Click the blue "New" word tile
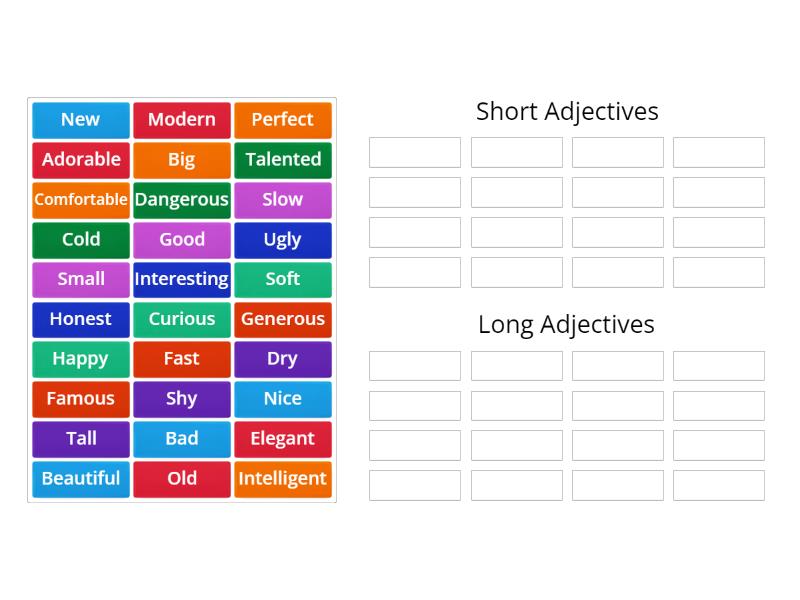Viewport: 800px width, 600px height. click(81, 120)
